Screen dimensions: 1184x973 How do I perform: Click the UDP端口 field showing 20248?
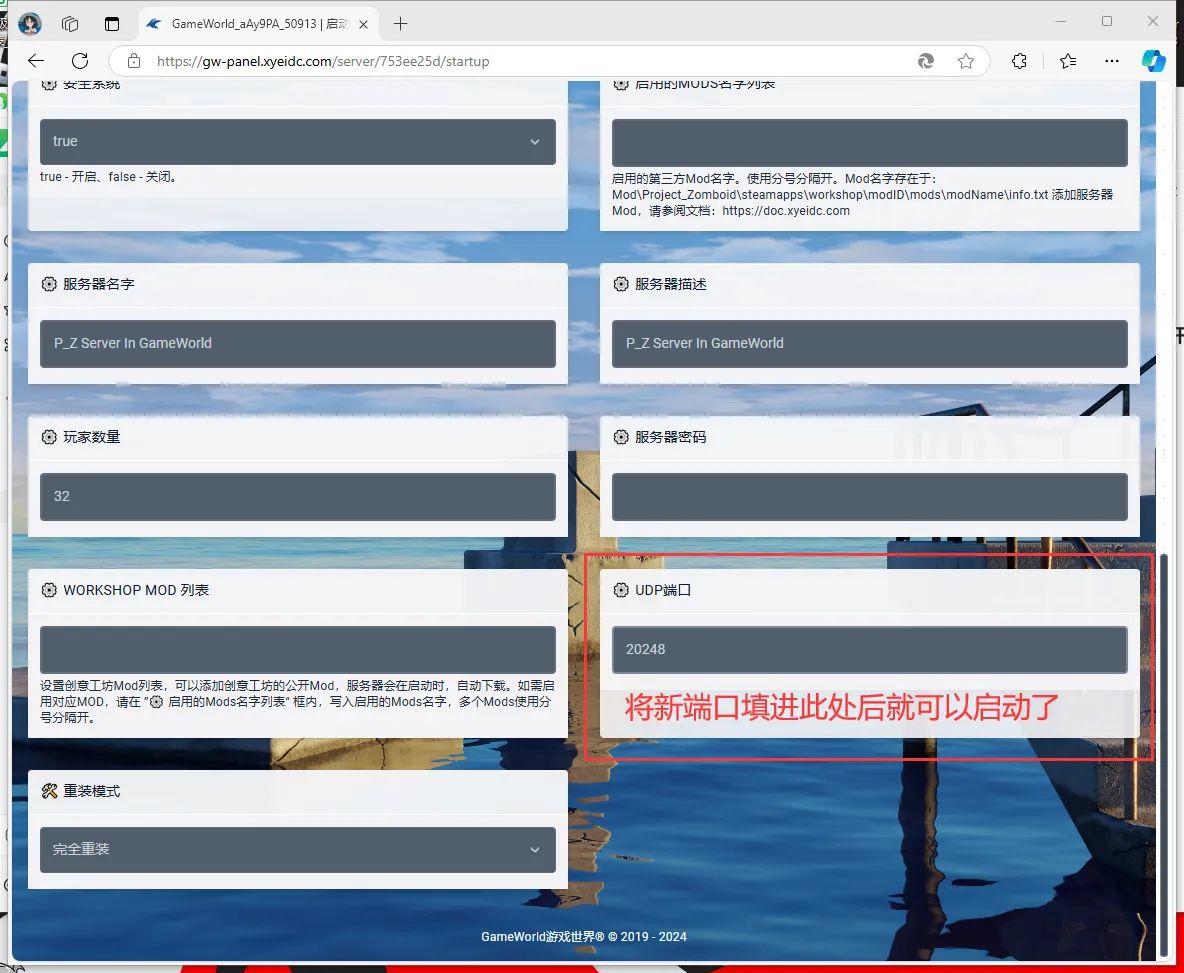pyautogui.click(x=869, y=650)
